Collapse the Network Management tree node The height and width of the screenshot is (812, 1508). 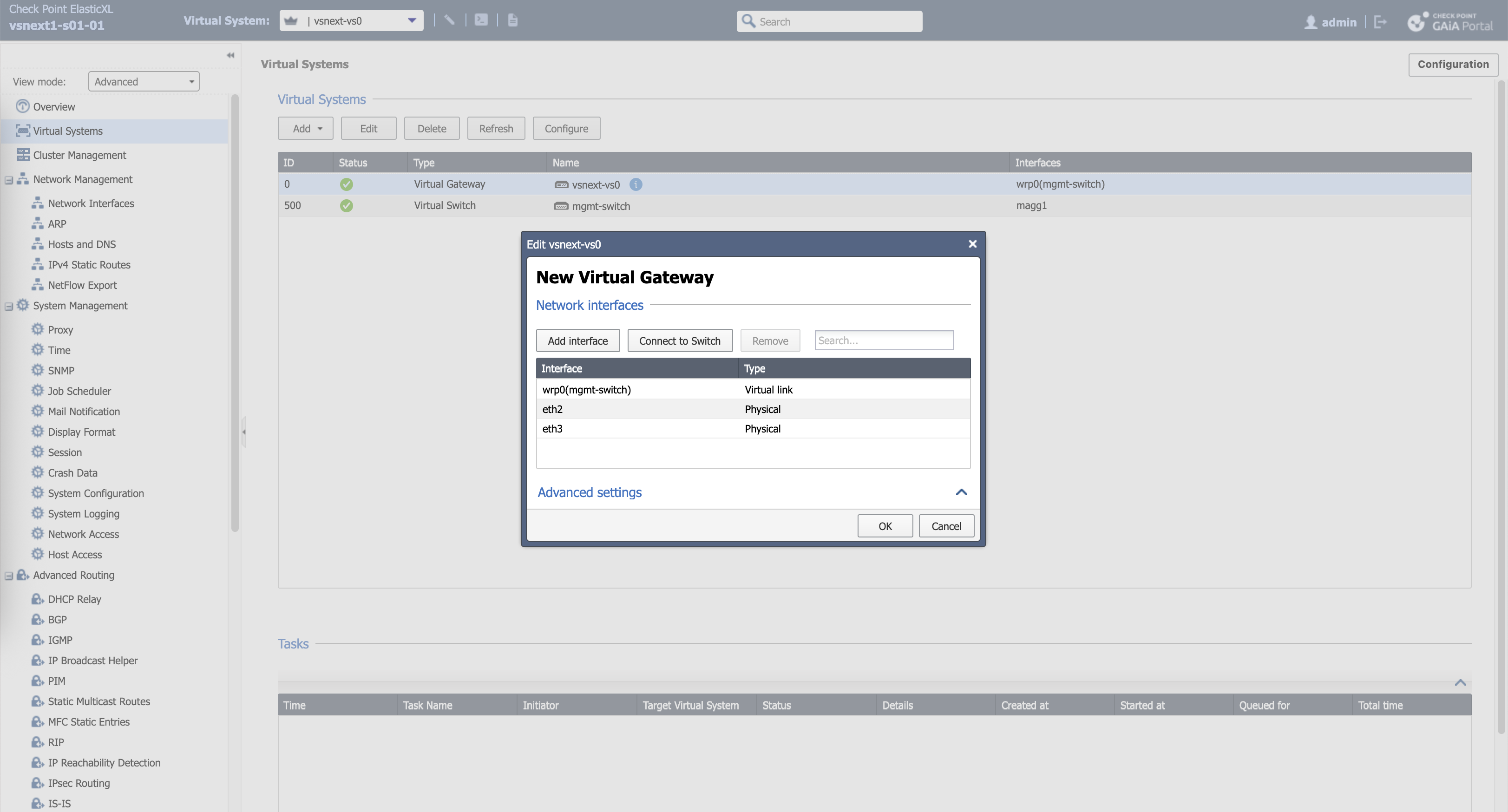coord(9,180)
